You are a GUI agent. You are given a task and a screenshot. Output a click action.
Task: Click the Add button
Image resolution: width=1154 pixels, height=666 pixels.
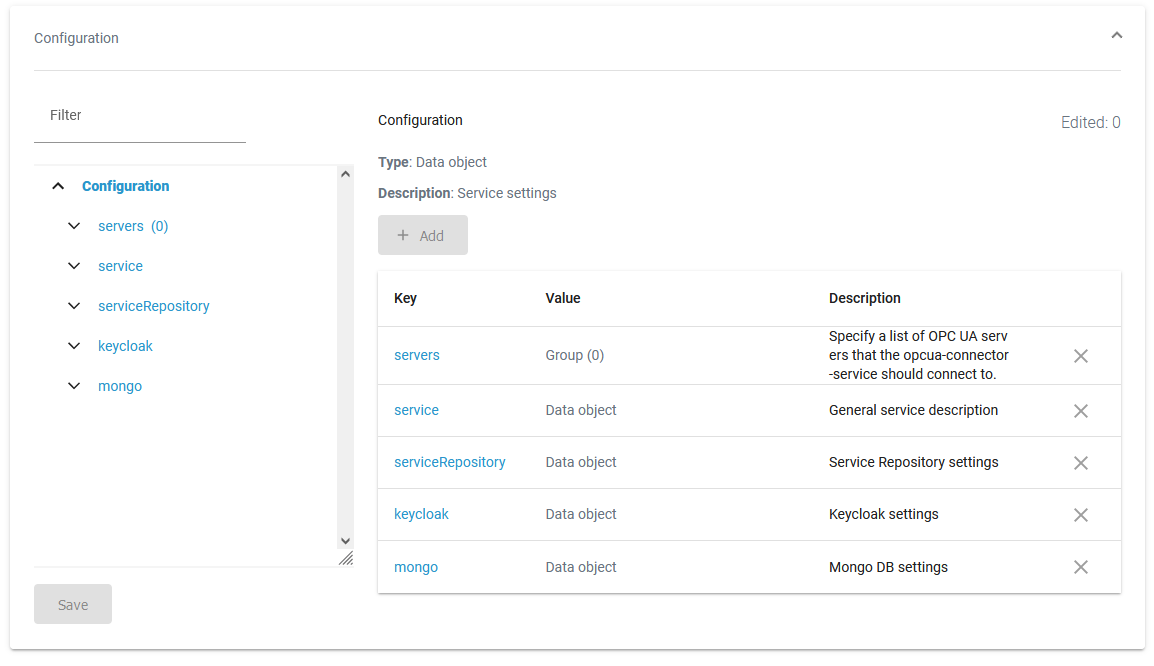pyautogui.click(x=422, y=234)
